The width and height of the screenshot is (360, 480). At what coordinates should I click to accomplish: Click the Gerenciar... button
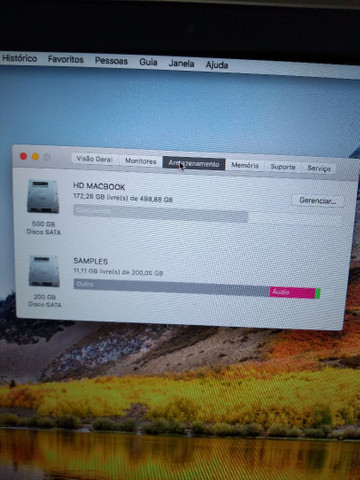[317, 200]
